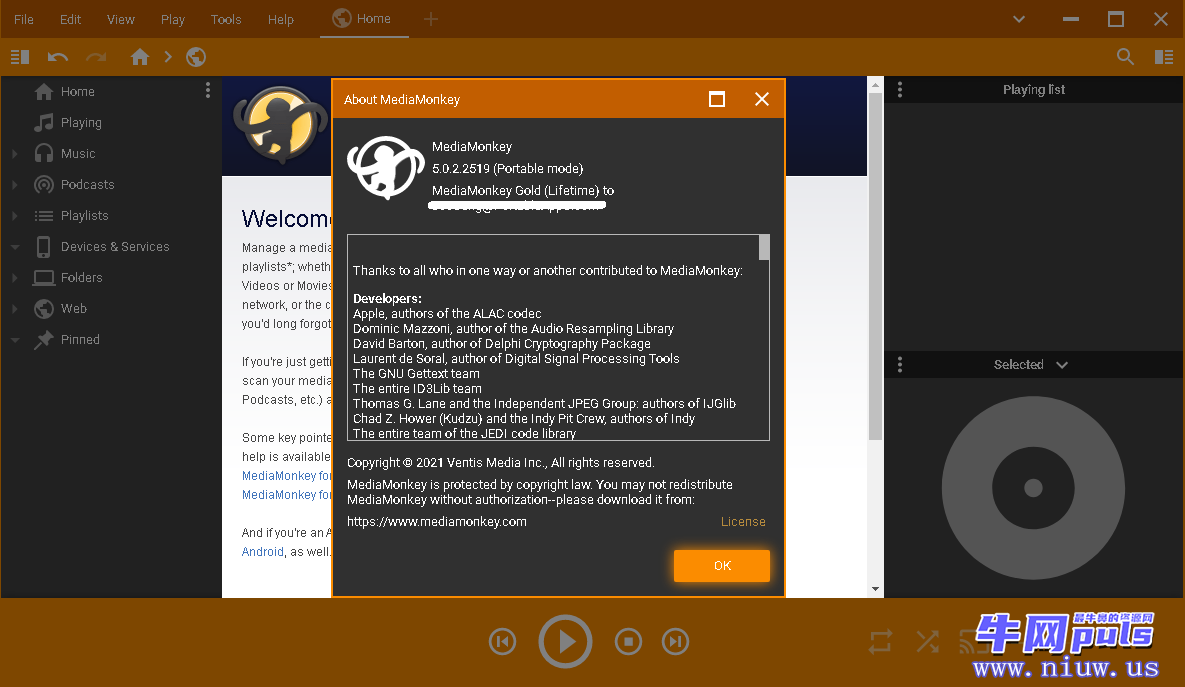Screen dimensions: 1185x687
Task: Click the mediamonkey.com URL text
Action: (437, 521)
